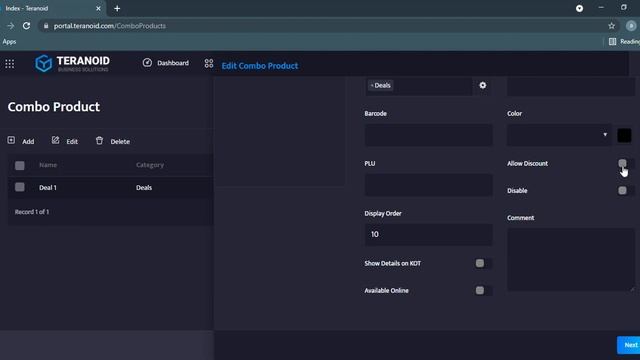Click the black color swatch
Image resolution: width=640 pixels, height=360 pixels.
click(x=624, y=135)
